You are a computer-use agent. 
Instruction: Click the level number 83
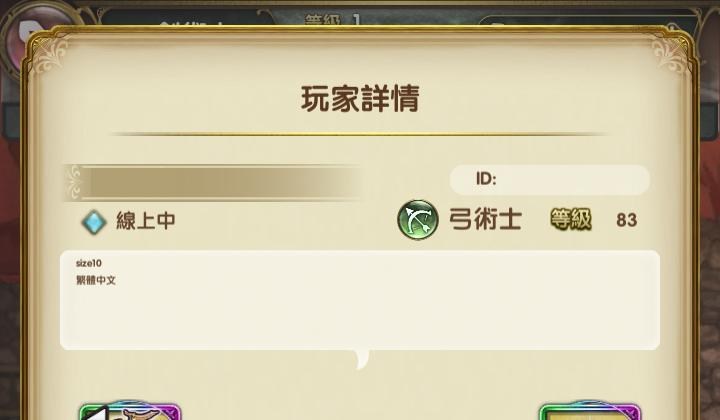point(626,220)
